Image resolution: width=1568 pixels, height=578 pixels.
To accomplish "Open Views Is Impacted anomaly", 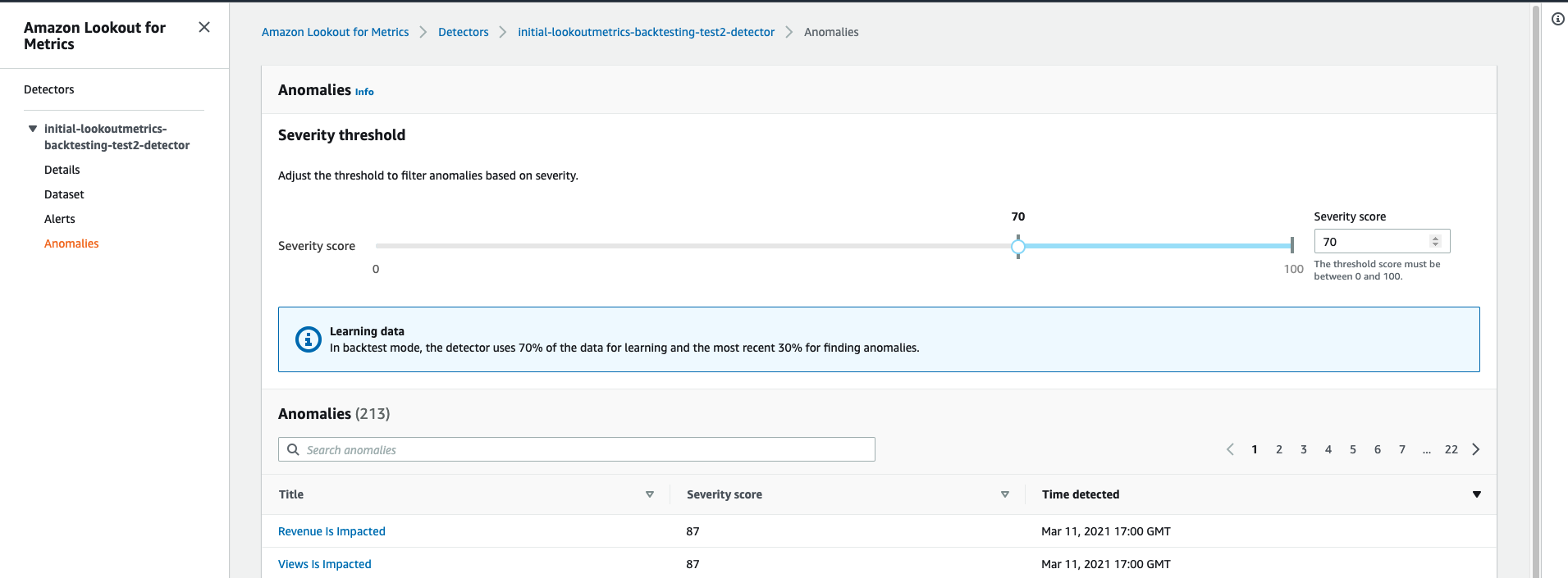I will pyautogui.click(x=325, y=564).
